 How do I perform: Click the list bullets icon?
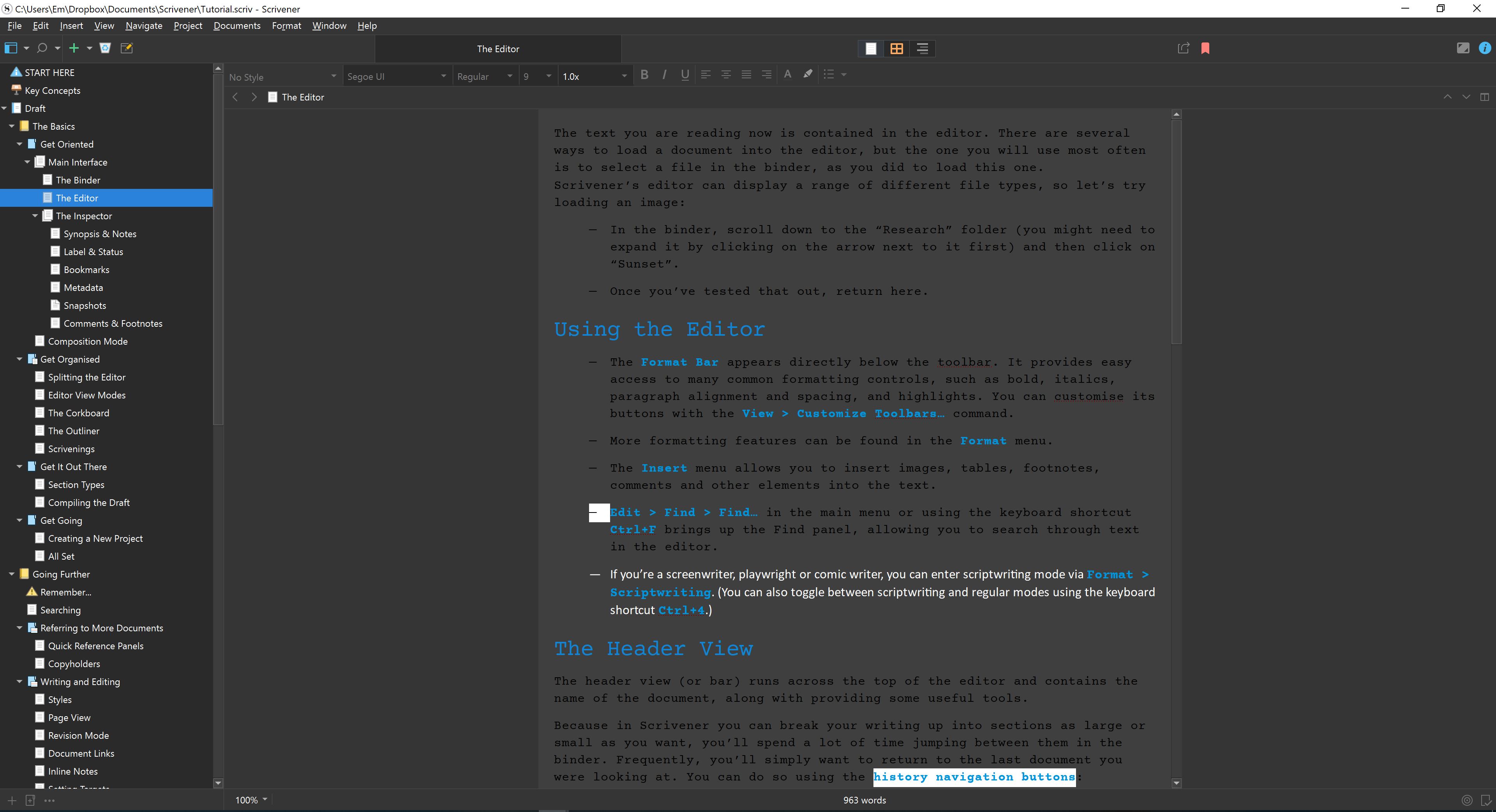[829, 74]
